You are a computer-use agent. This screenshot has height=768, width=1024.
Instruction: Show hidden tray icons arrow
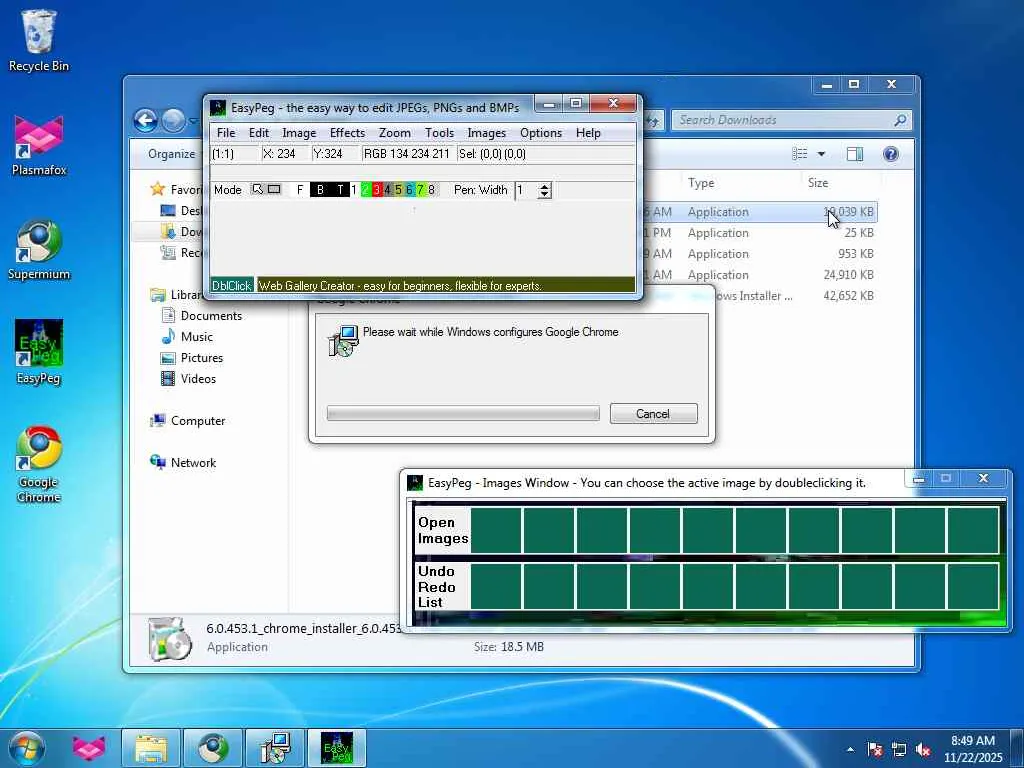click(x=850, y=749)
